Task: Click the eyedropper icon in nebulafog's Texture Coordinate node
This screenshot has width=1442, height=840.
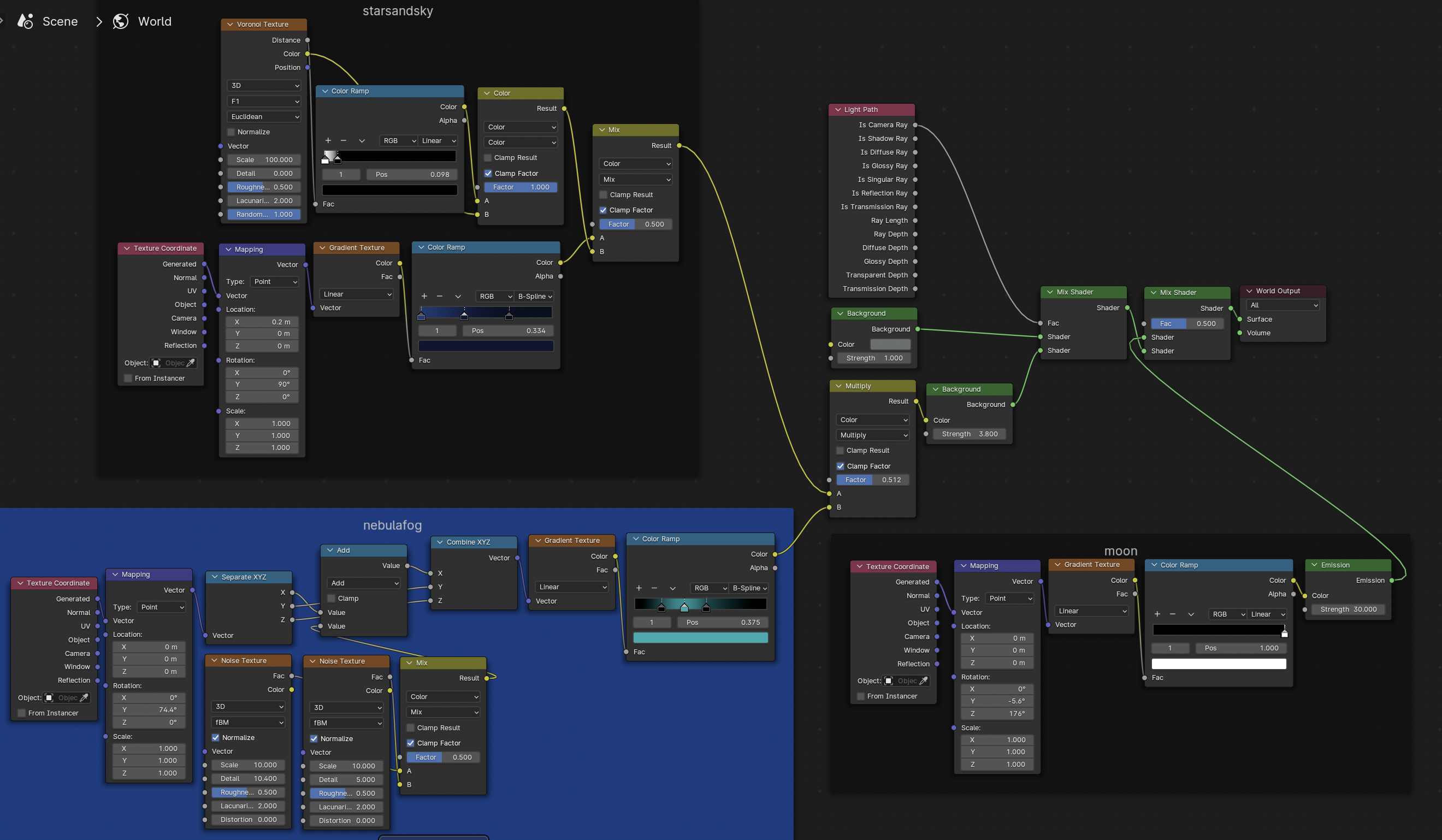Action: (x=83, y=697)
